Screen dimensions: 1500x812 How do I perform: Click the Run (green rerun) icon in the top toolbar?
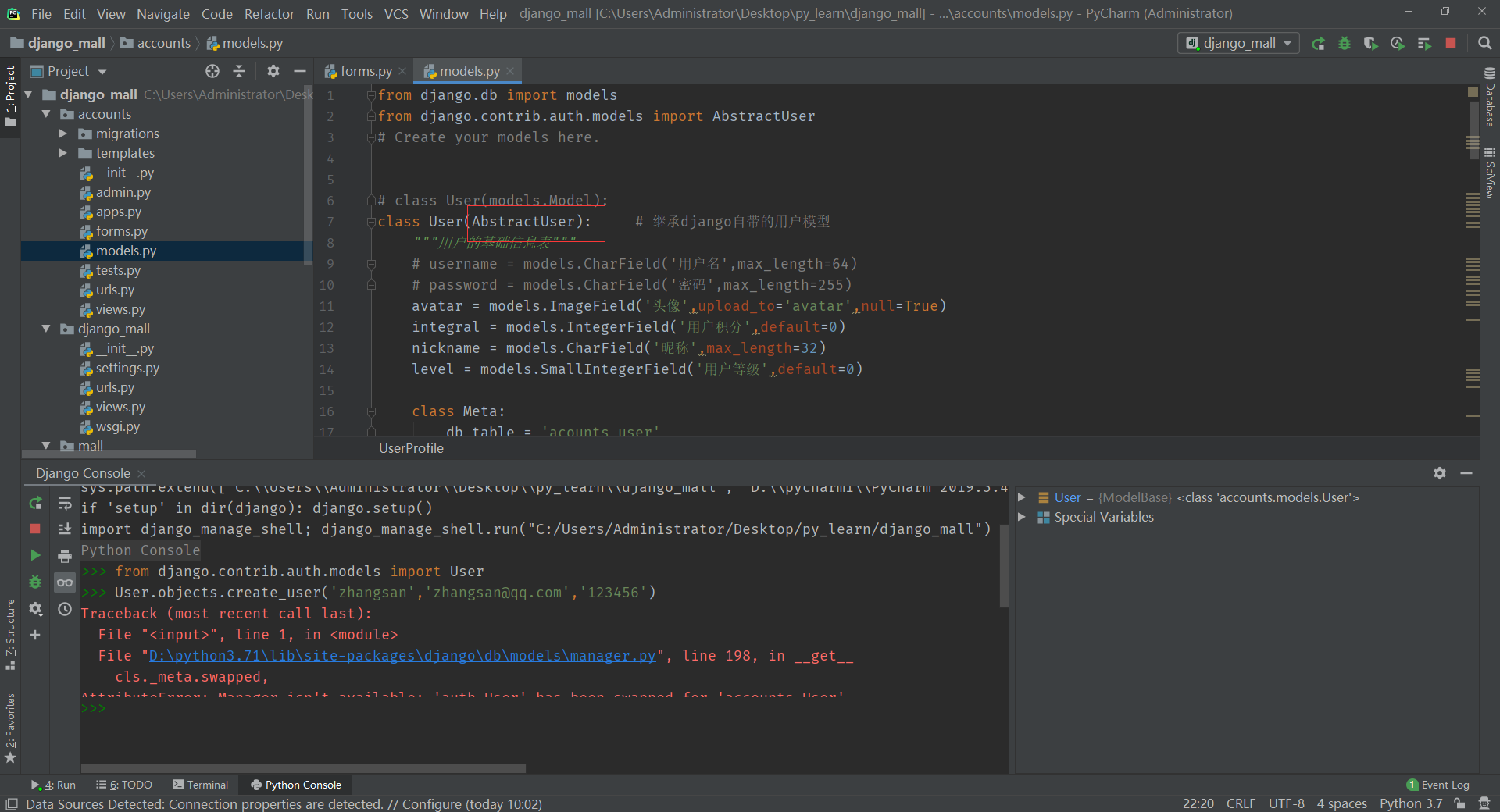point(1318,44)
